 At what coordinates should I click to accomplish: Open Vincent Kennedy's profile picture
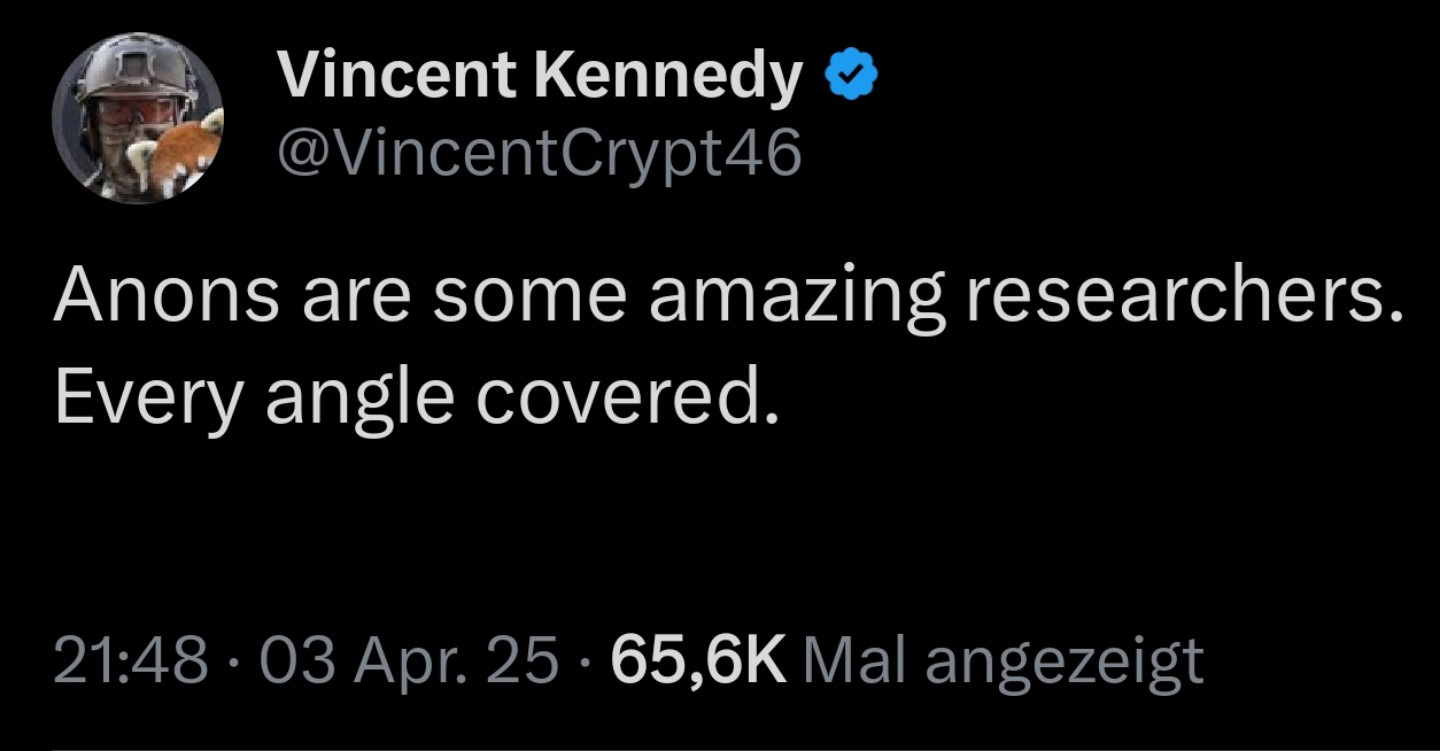138,118
